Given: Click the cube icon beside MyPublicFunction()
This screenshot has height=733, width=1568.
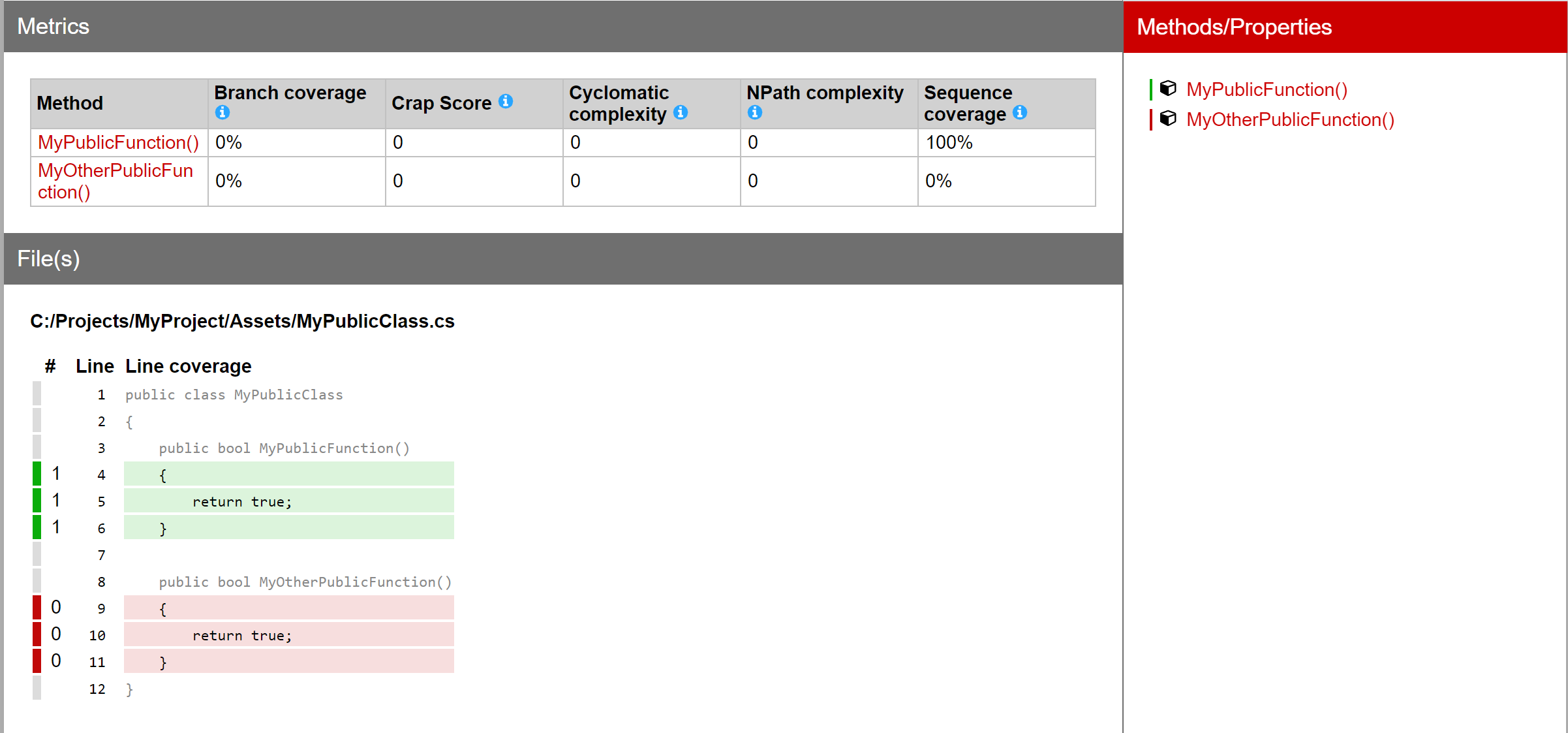Looking at the screenshot, I should (1167, 89).
